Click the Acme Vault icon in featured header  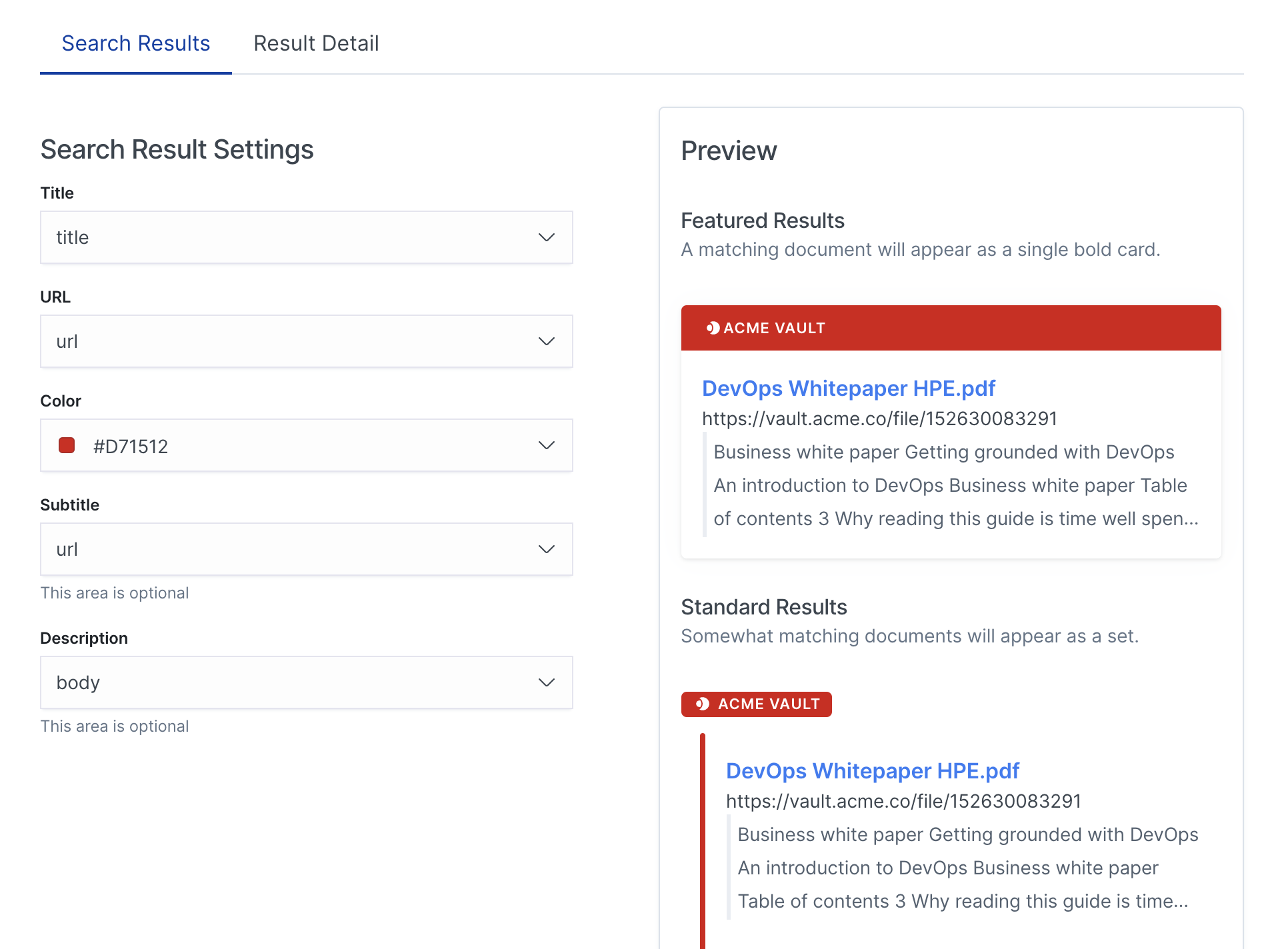pyautogui.click(x=713, y=328)
